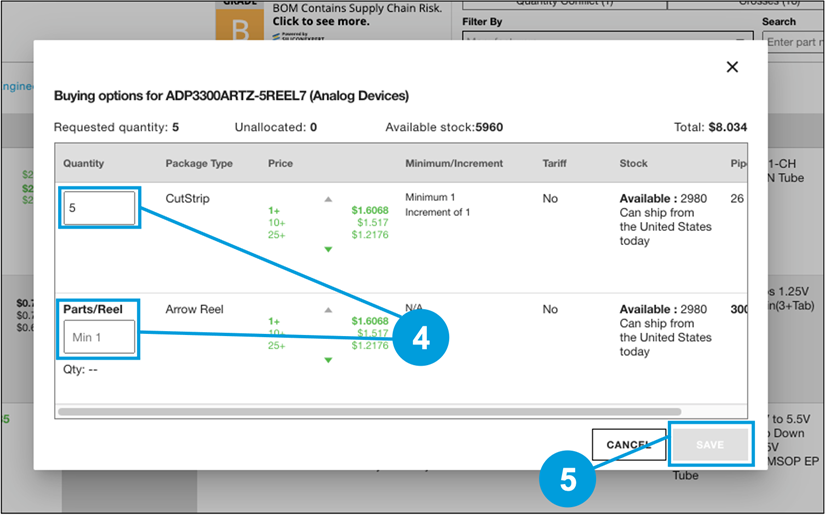
Task: Click the CutStrip quantity field showing 5
Action: tap(99, 209)
